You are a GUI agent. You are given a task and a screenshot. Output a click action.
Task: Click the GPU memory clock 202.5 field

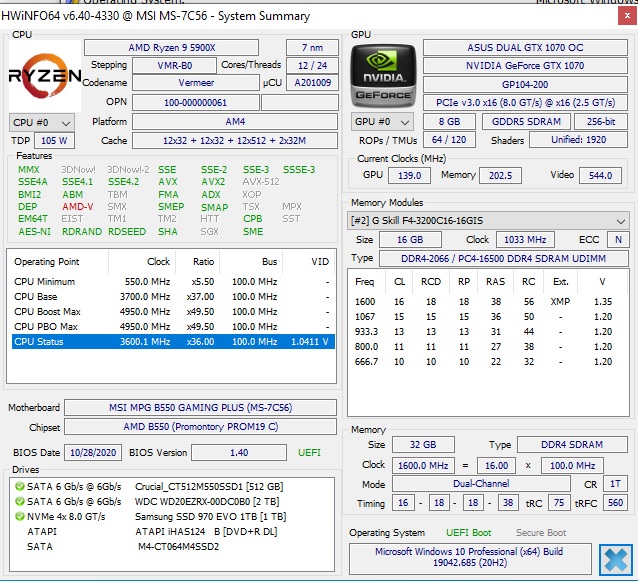[500, 175]
